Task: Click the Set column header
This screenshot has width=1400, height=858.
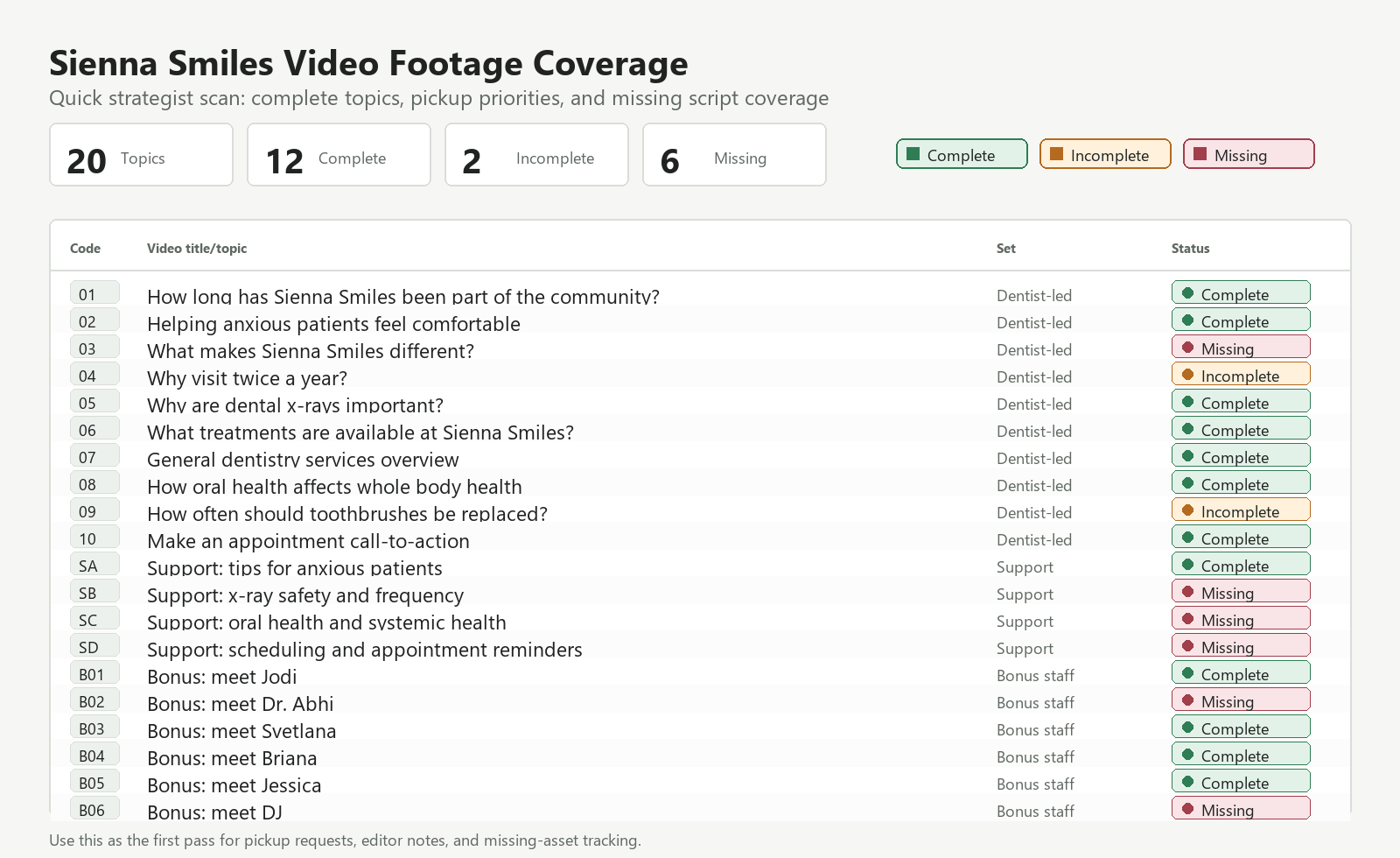Action: tap(1006, 249)
